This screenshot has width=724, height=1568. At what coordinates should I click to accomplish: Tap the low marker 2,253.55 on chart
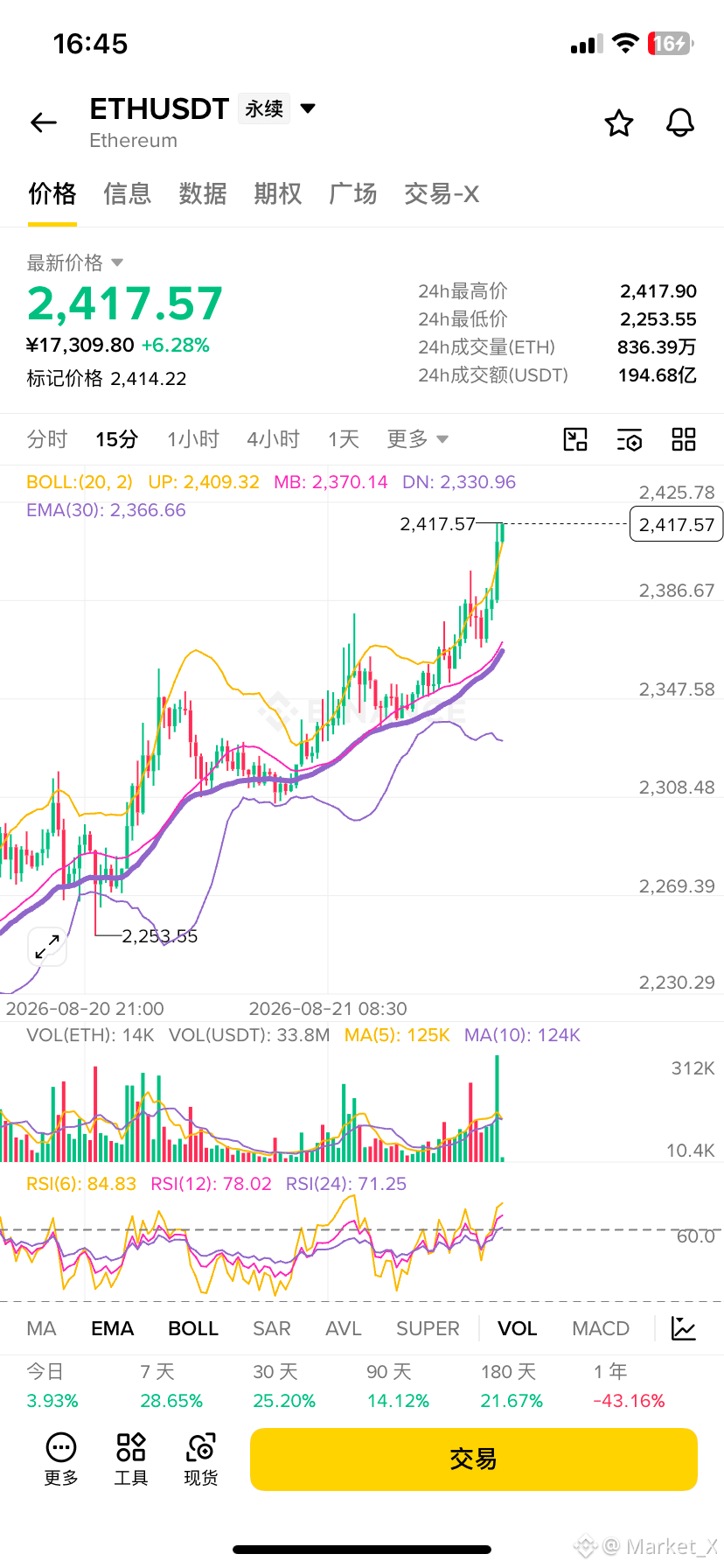pyautogui.click(x=160, y=936)
